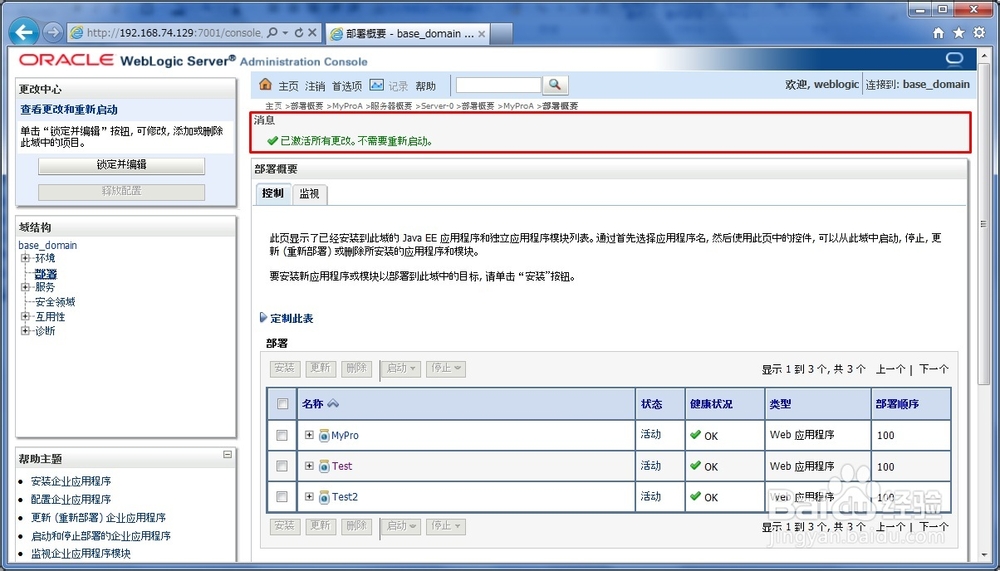Screen dimensions: 1000x571
Task: Click the MyPro web application icon
Action: (324, 436)
